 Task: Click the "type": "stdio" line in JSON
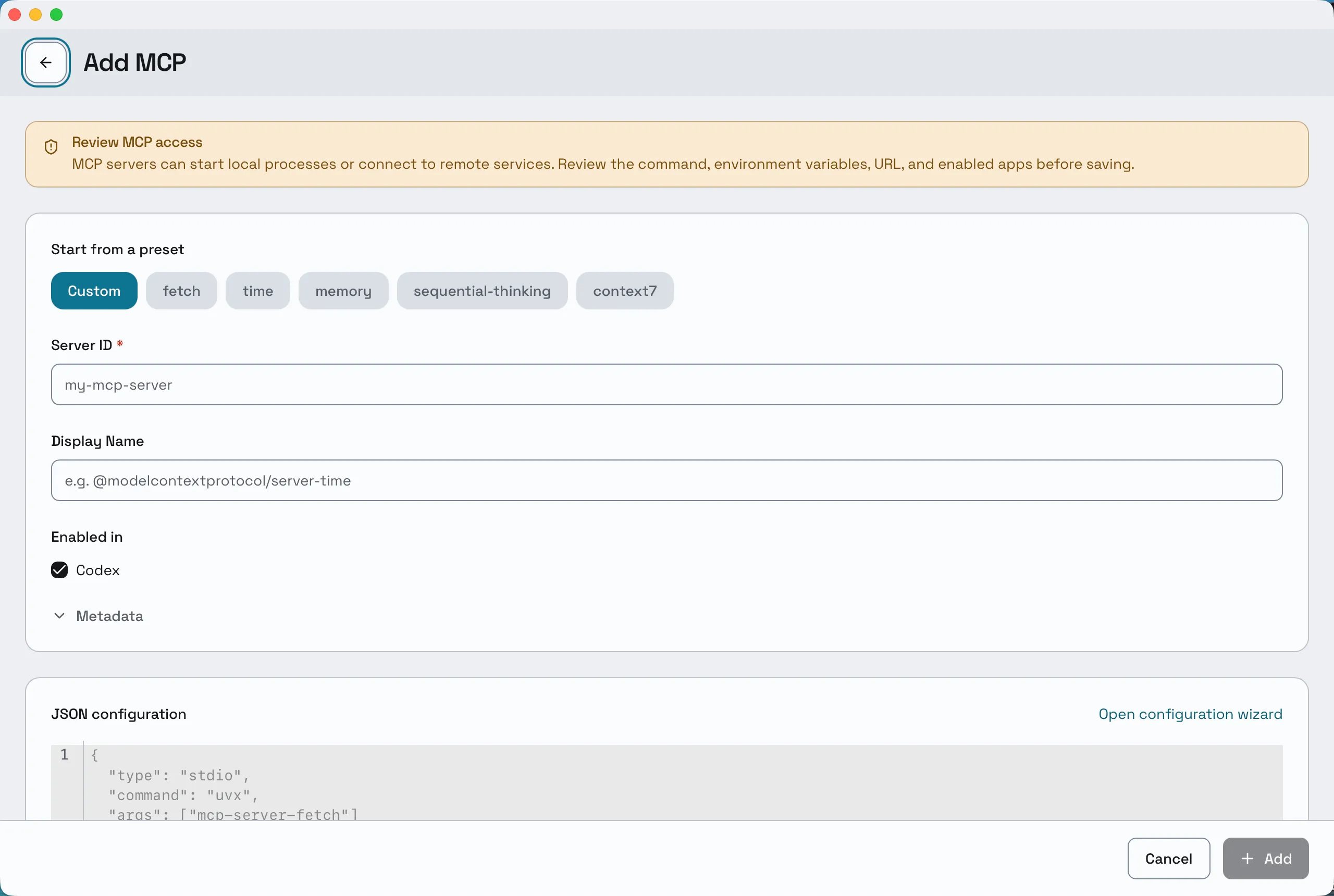point(179,776)
